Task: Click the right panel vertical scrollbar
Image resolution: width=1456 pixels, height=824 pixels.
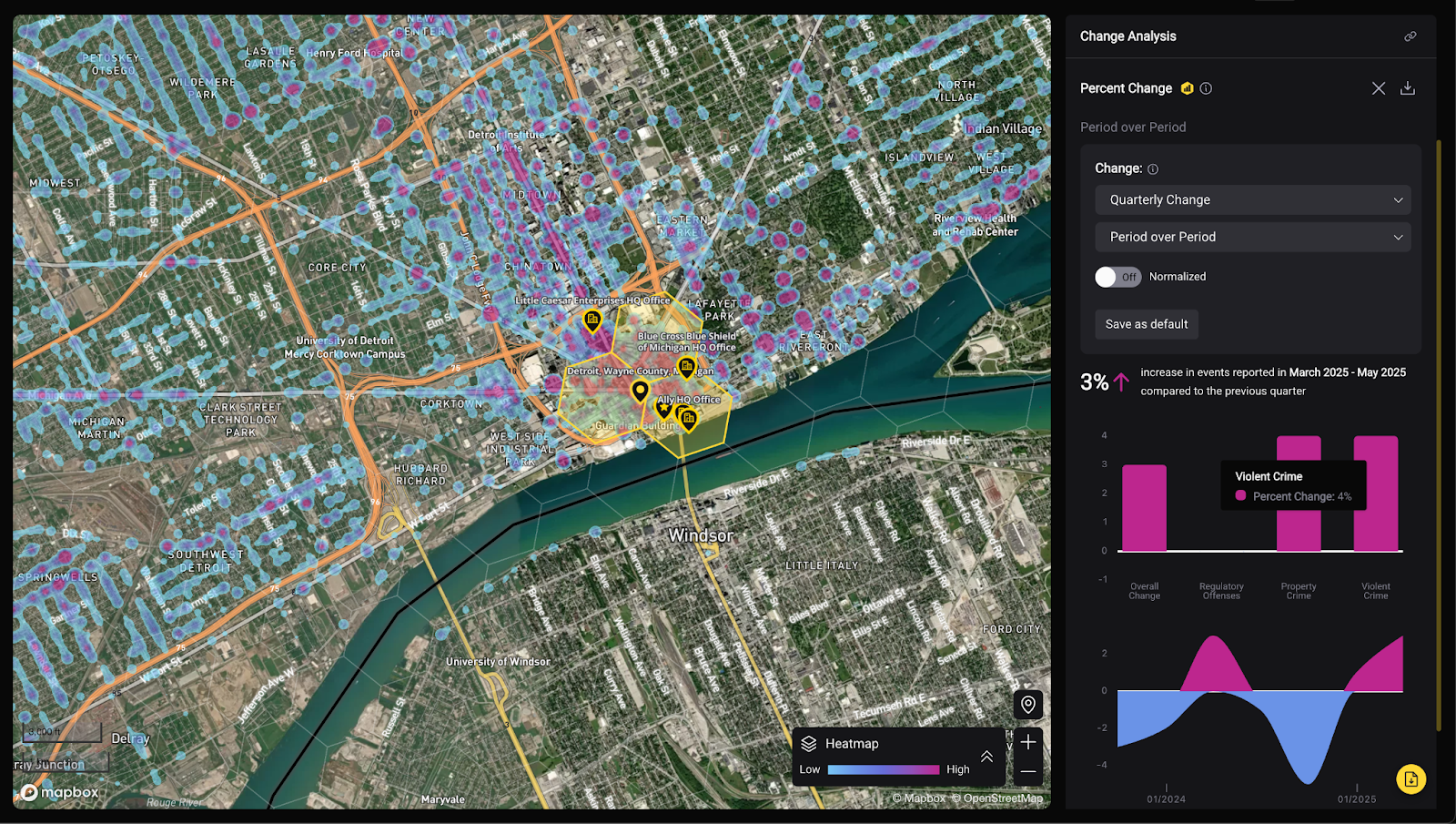Action: pyautogui.click(x=1439, y=435)
